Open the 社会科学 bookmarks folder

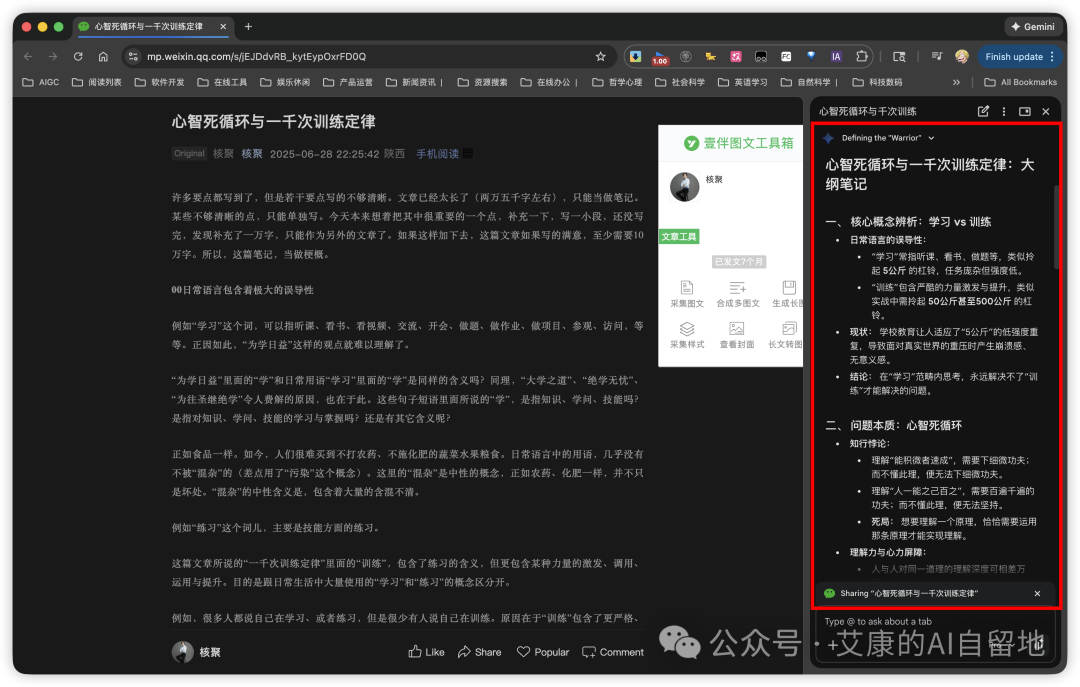680,82
